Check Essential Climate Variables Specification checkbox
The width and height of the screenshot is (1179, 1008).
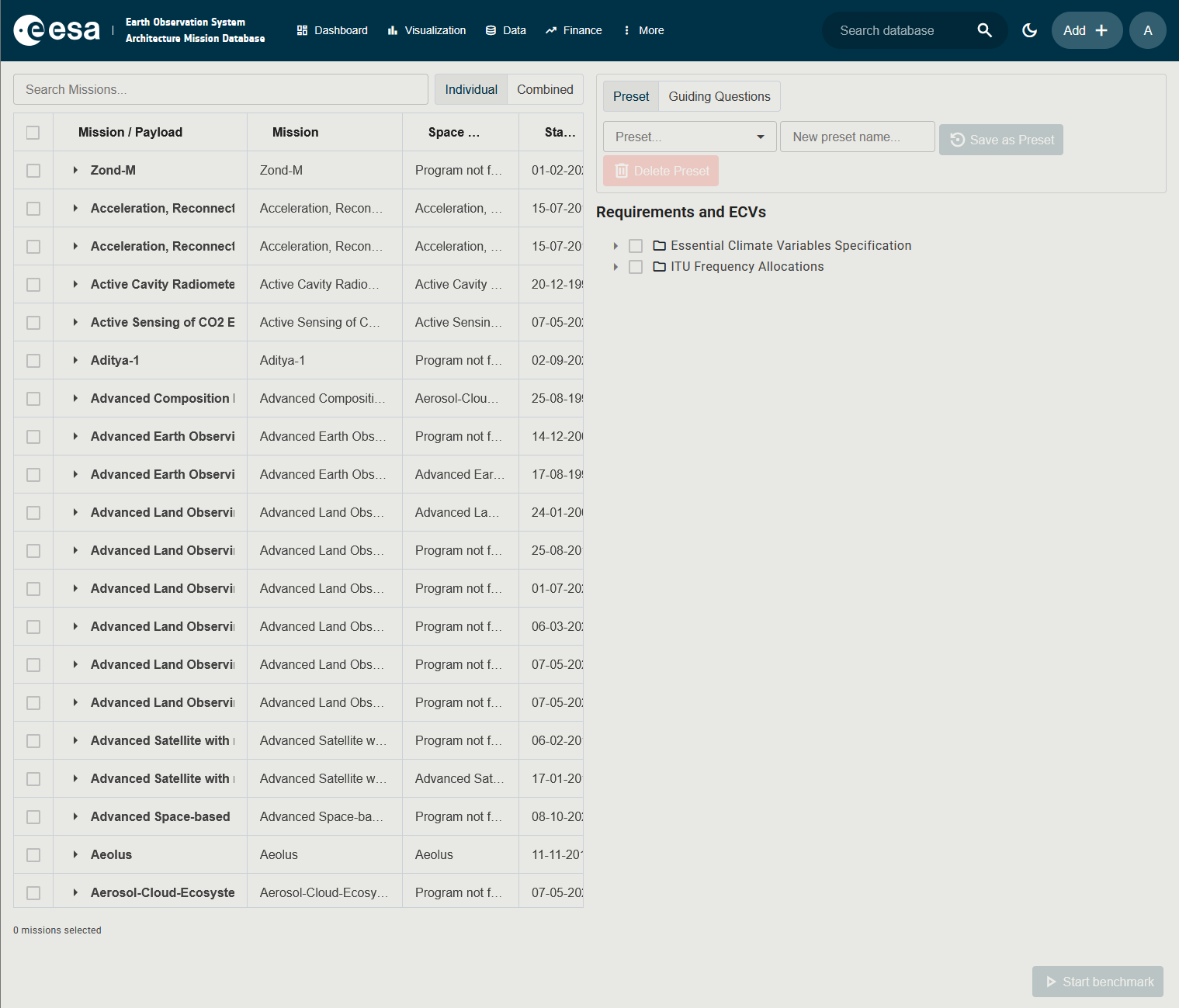coord(636,246)
